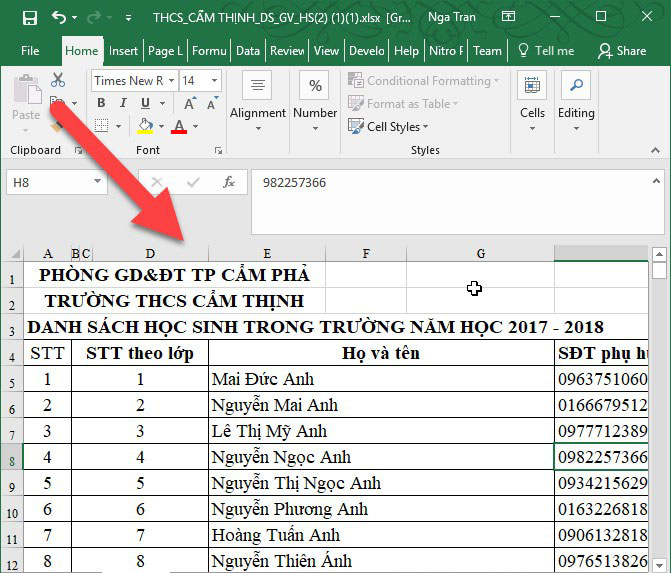Screen dimensions: 671x573
Task: Apply yellow fill color
Action: click(145, 126)
